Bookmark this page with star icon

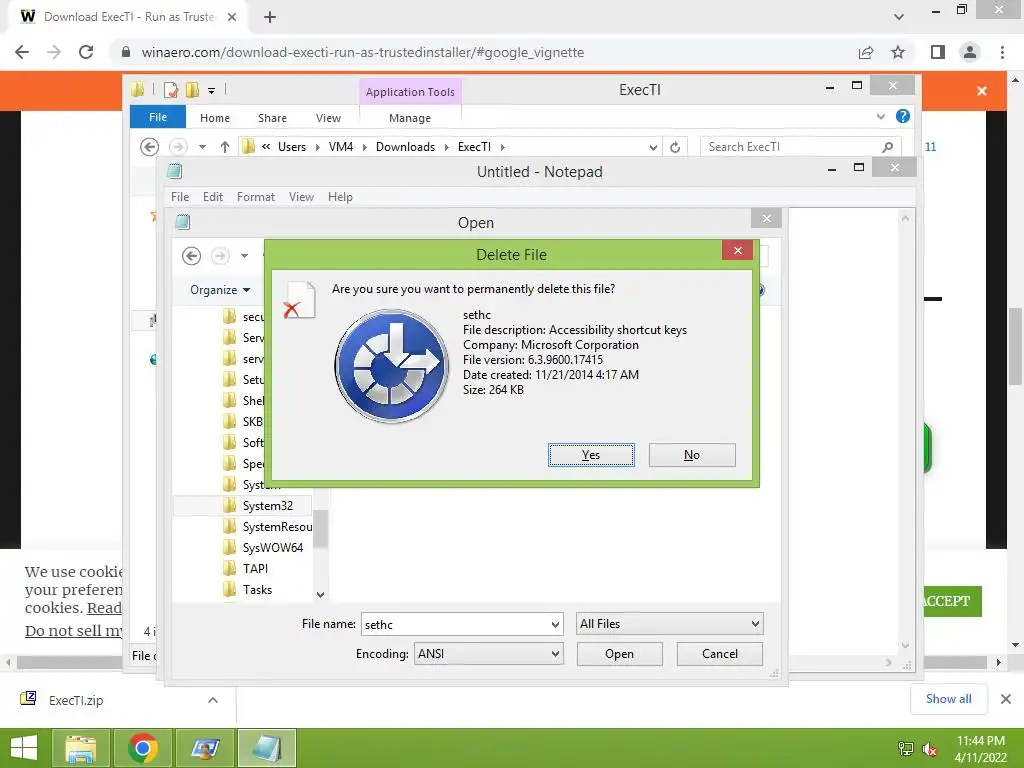898,52
